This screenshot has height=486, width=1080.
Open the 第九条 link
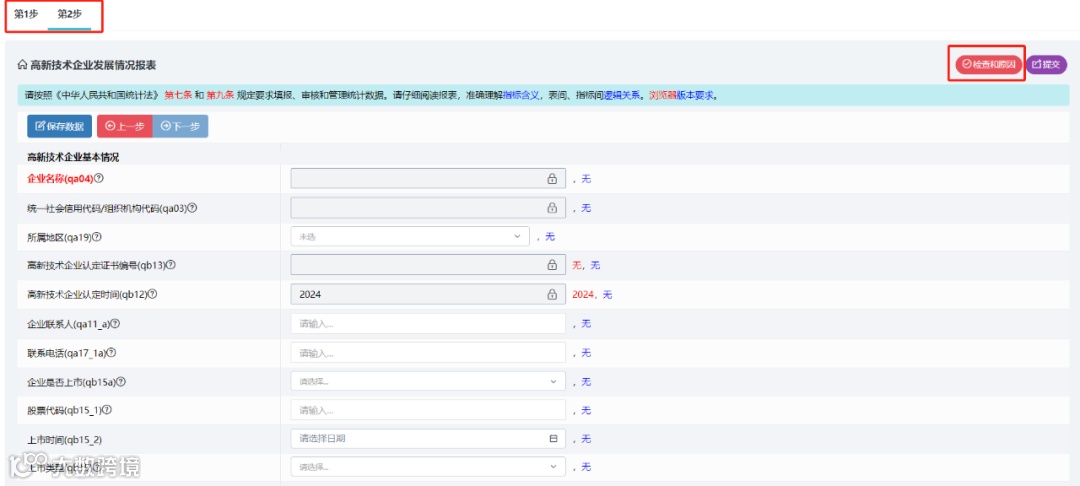pyautogui.click(x=220, y=96)
